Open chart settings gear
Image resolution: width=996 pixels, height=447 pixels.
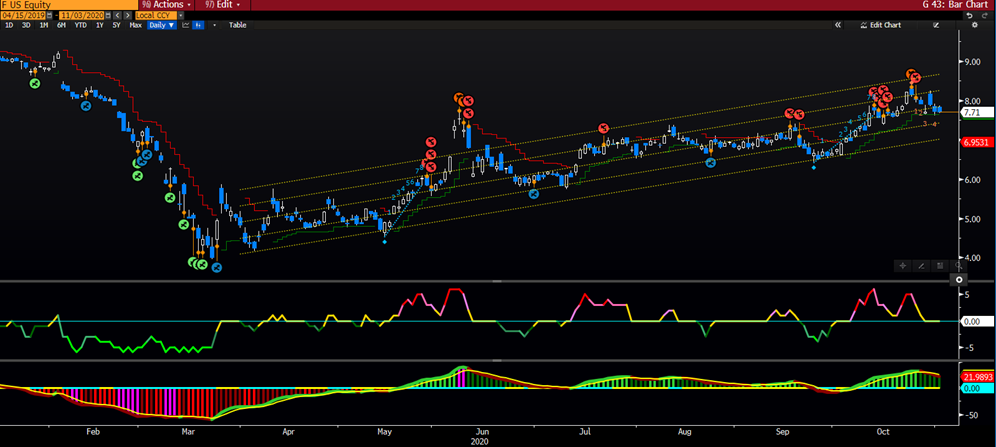coord(974,25)
